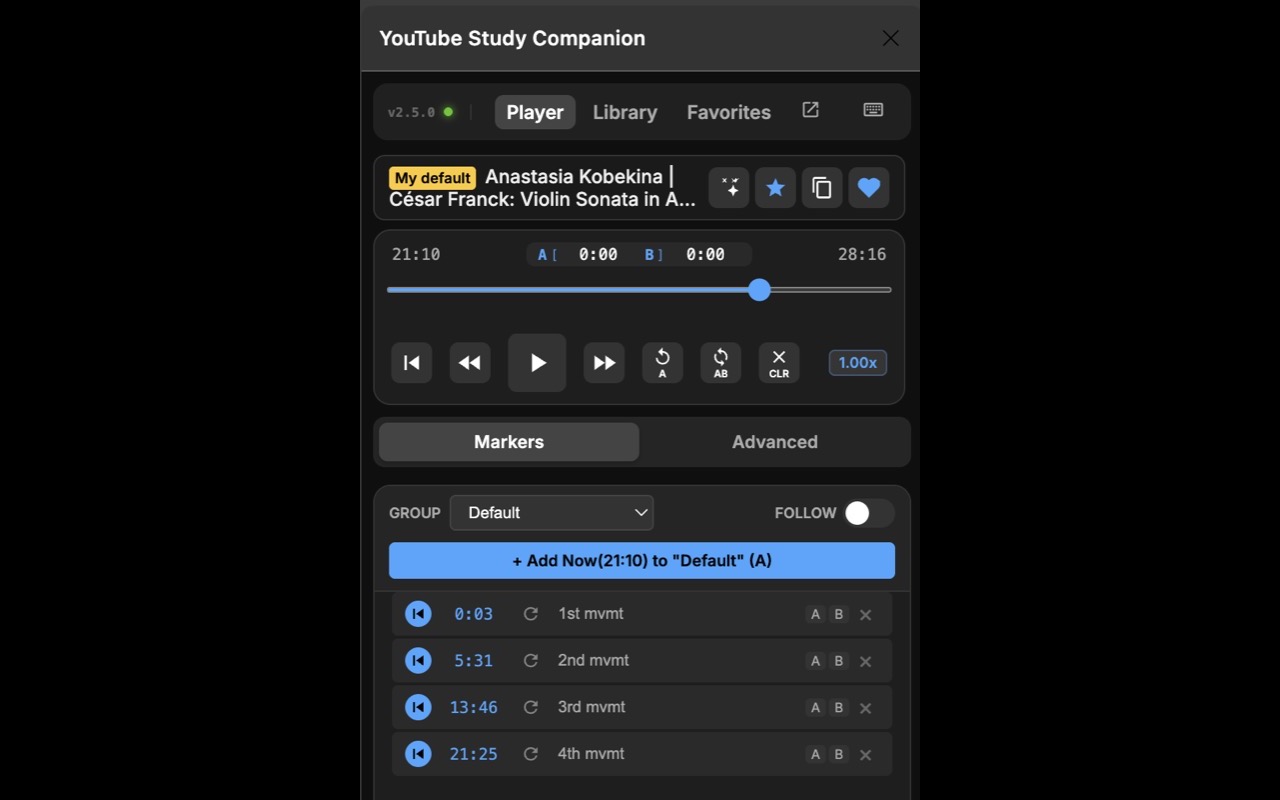Clear loops using the CLR icon
The width and height of the screenshot is (1280, 800).
[x=778, y=362]
